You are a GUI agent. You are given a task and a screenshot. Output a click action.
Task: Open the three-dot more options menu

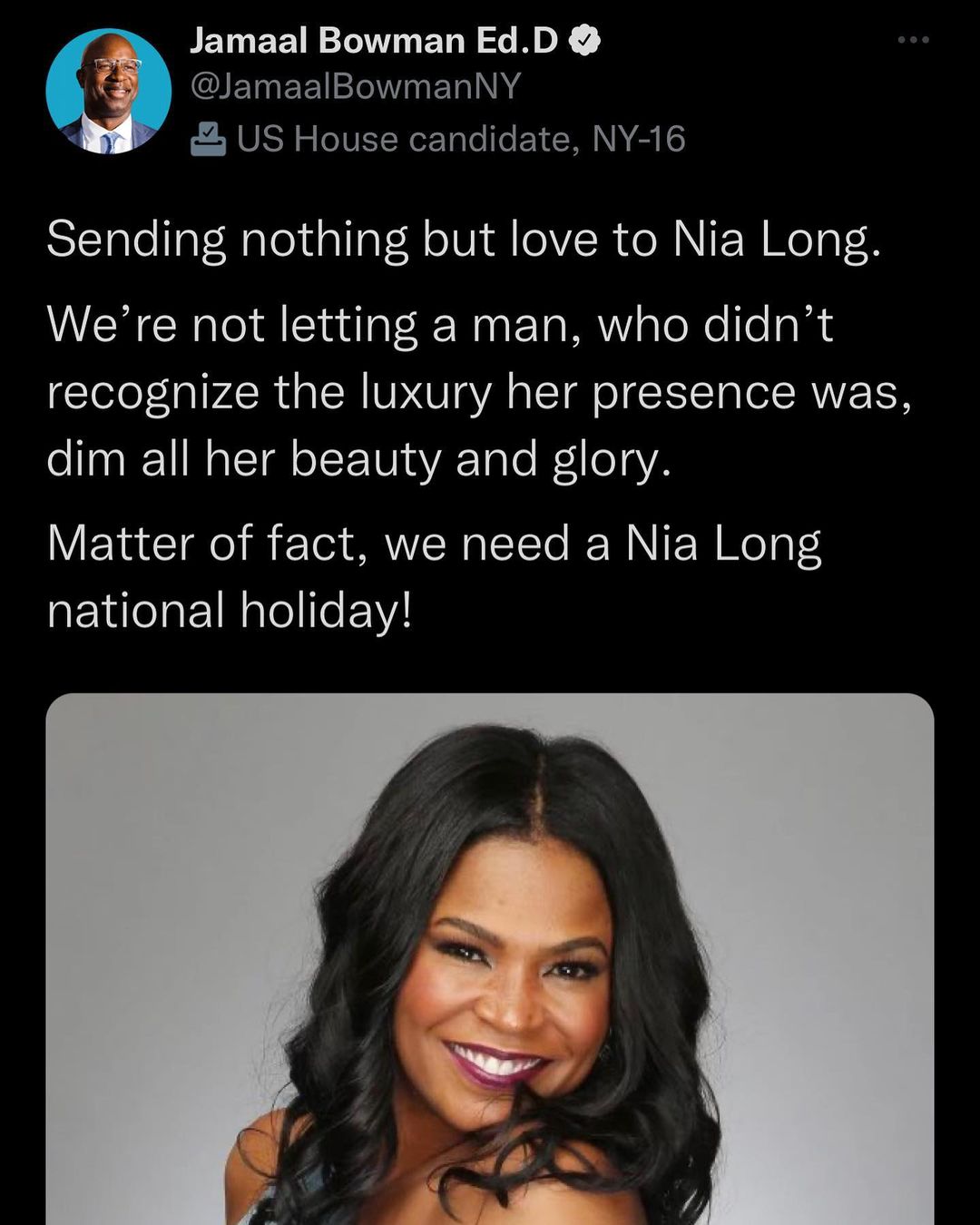[913, 40]
